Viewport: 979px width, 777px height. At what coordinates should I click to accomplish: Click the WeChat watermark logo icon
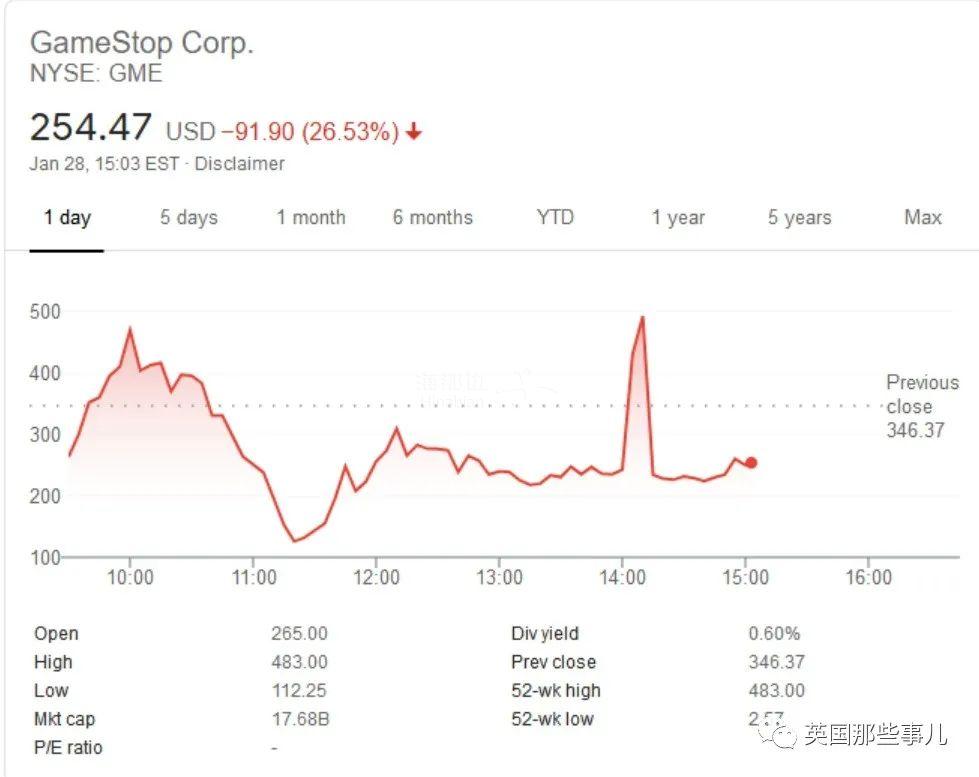click(x=777, y=733)
